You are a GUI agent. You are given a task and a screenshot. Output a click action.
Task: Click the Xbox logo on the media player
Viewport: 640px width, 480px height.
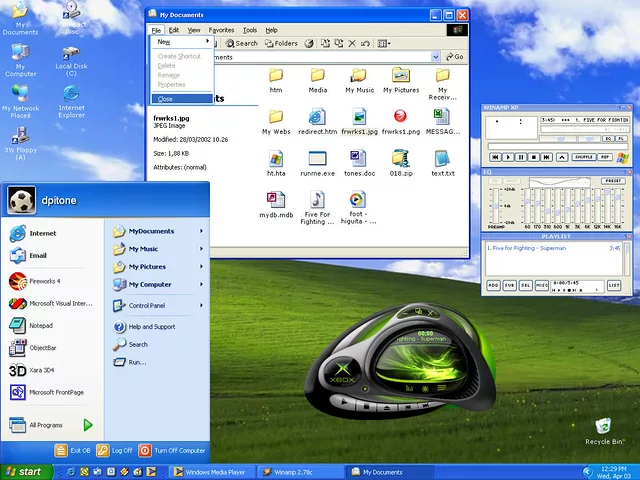[x=342, y=373]
